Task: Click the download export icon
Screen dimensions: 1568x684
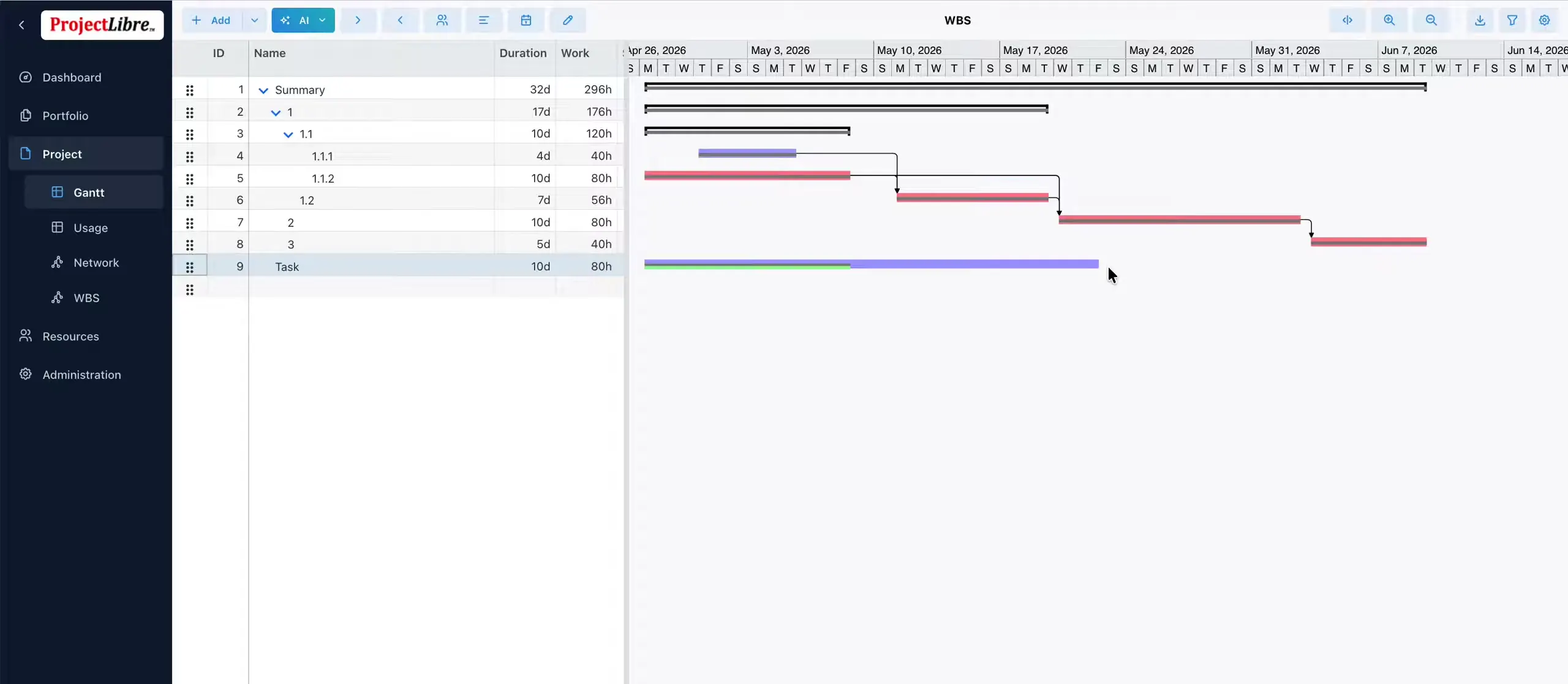Action: (x=1480, y=20)
